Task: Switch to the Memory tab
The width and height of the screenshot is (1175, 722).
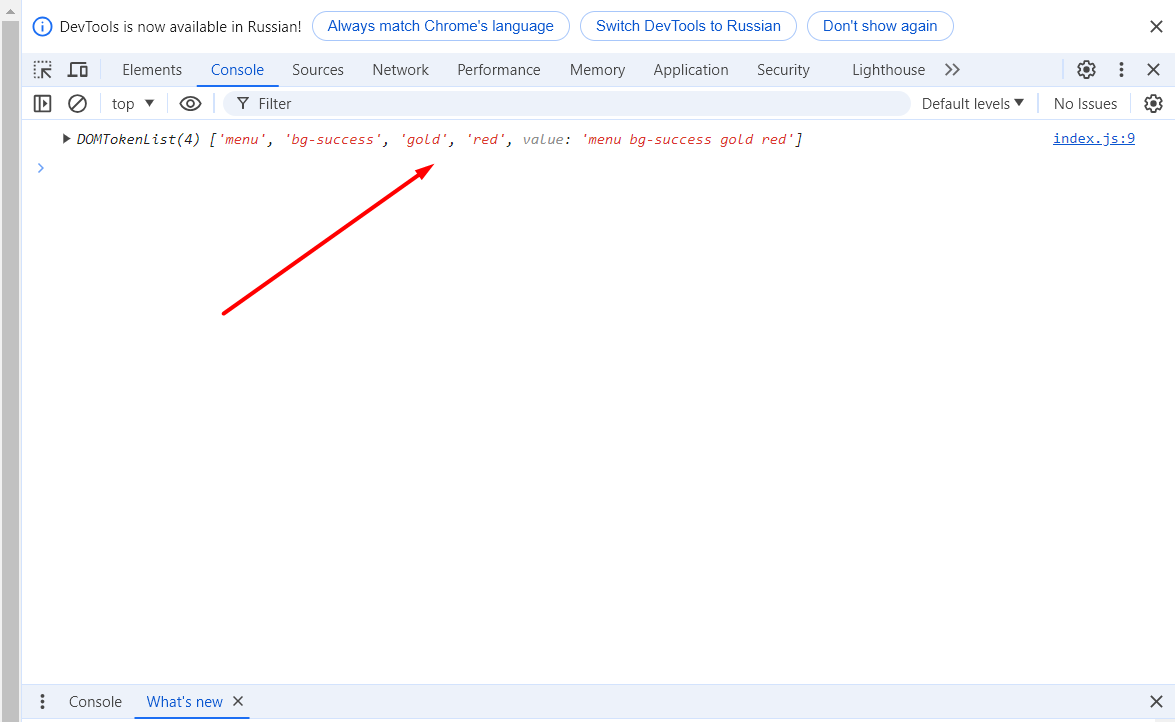Action: coord(597,70)
